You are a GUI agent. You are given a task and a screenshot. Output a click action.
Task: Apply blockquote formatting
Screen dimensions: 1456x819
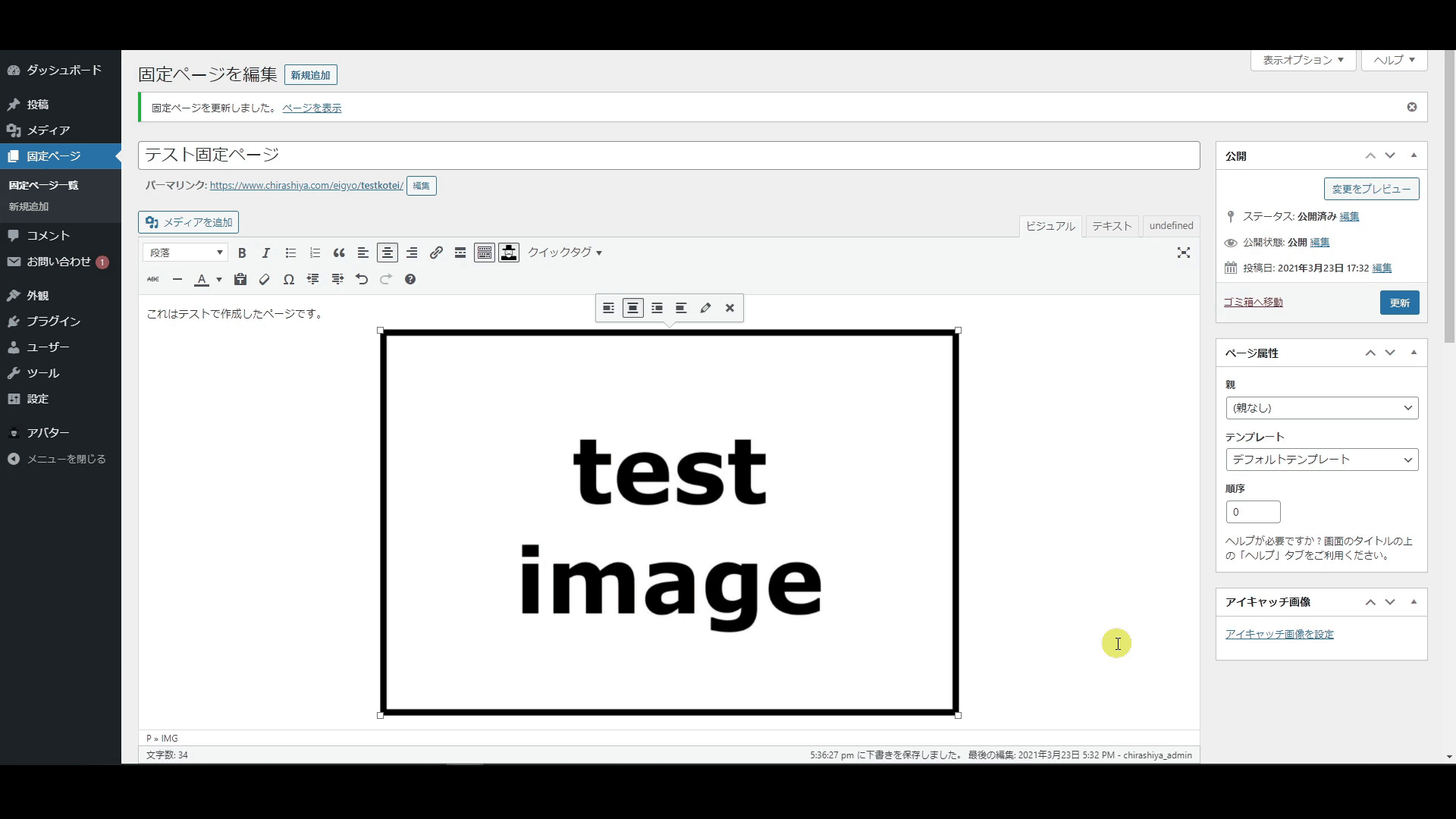tap(339, 253)
